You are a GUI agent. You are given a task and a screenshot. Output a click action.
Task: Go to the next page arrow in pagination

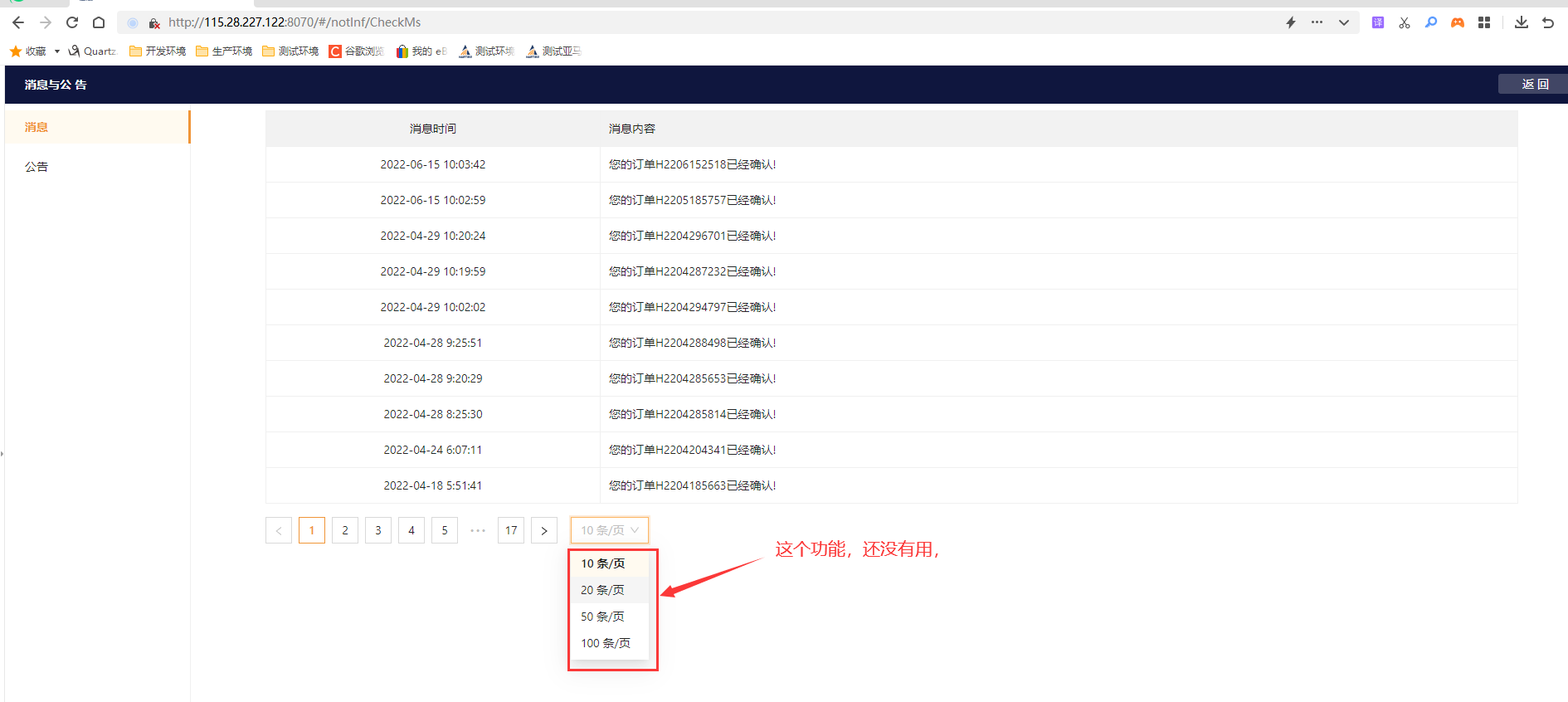coord(544,530)
